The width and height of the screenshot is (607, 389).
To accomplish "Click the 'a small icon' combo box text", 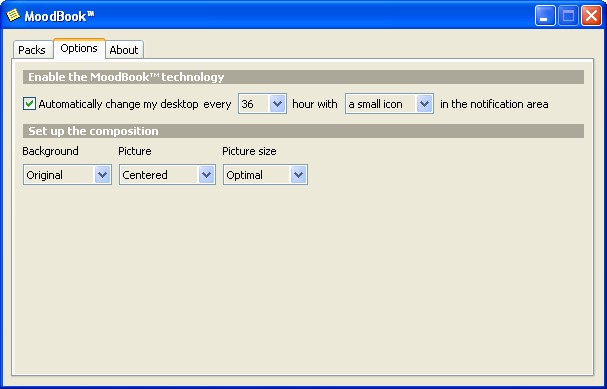I will coord(375,104).
